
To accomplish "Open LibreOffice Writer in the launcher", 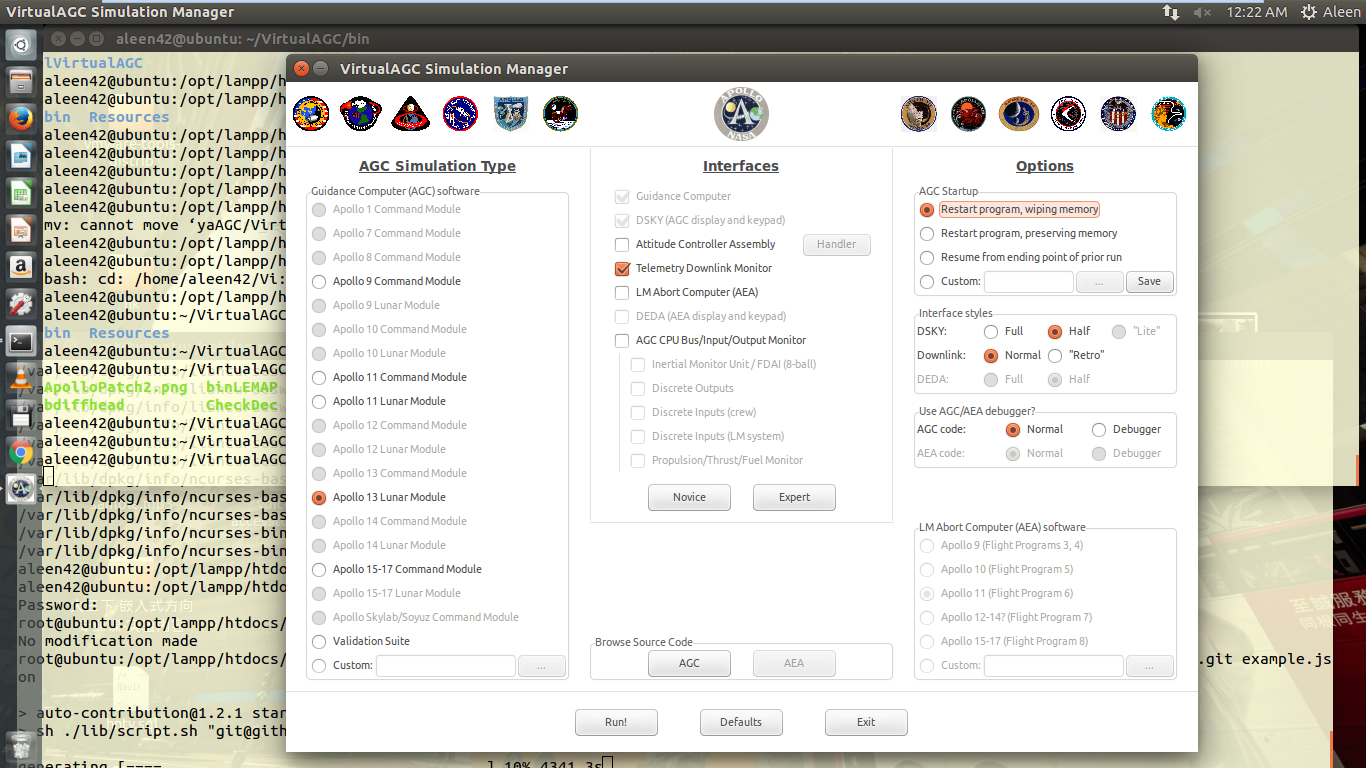I will (21, 156).
